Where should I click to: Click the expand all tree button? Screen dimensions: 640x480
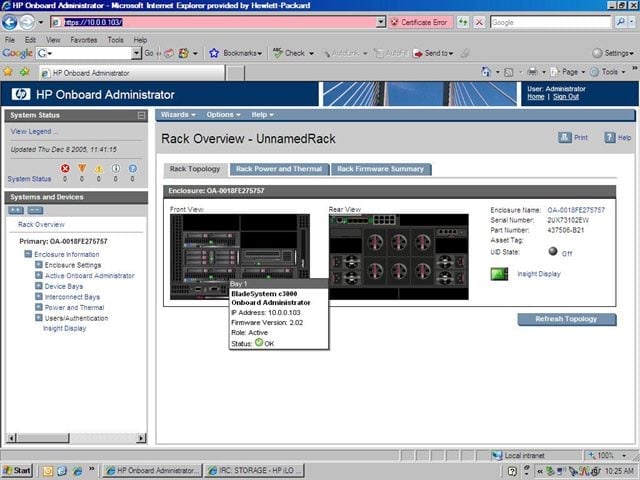[x=16, y=210]
